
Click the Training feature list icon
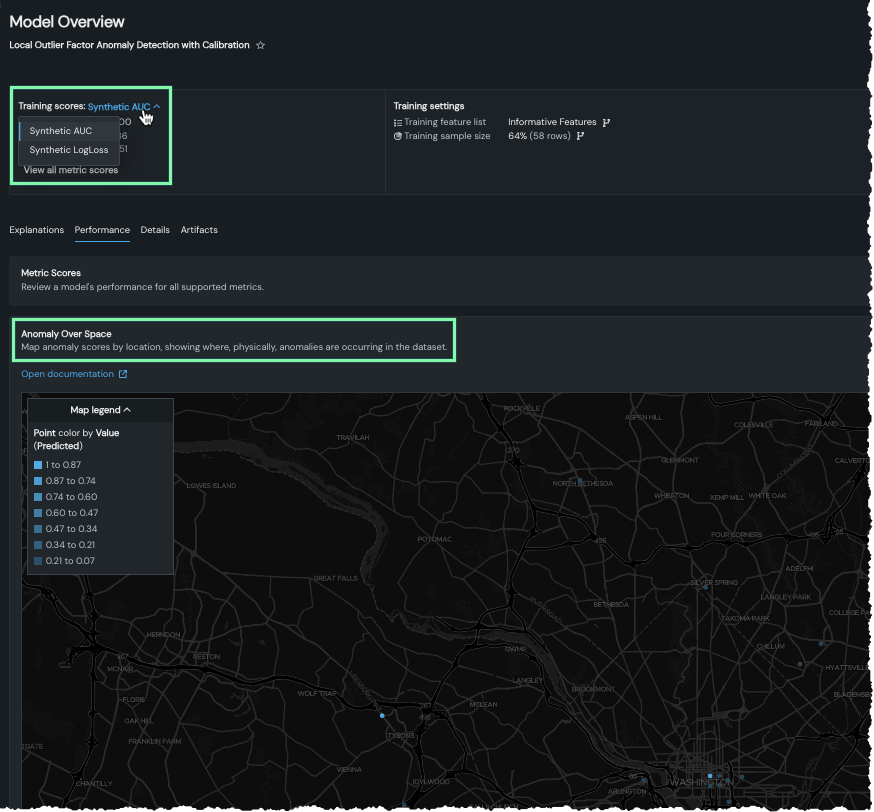coord(397,122)
